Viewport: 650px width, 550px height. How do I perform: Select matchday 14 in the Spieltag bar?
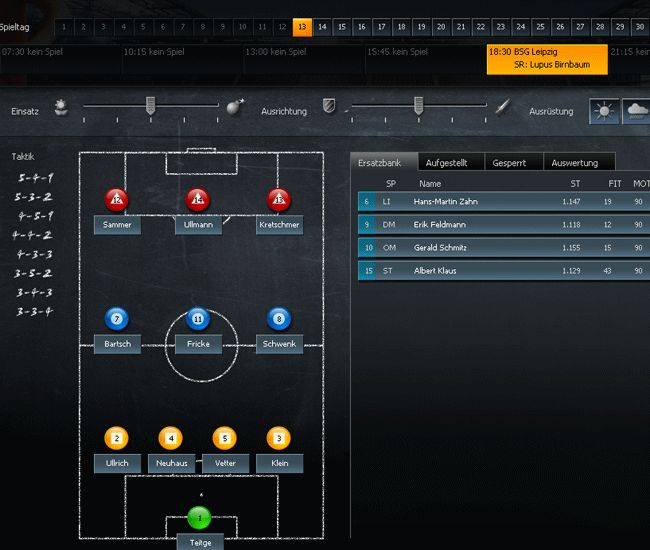point(322,27)
